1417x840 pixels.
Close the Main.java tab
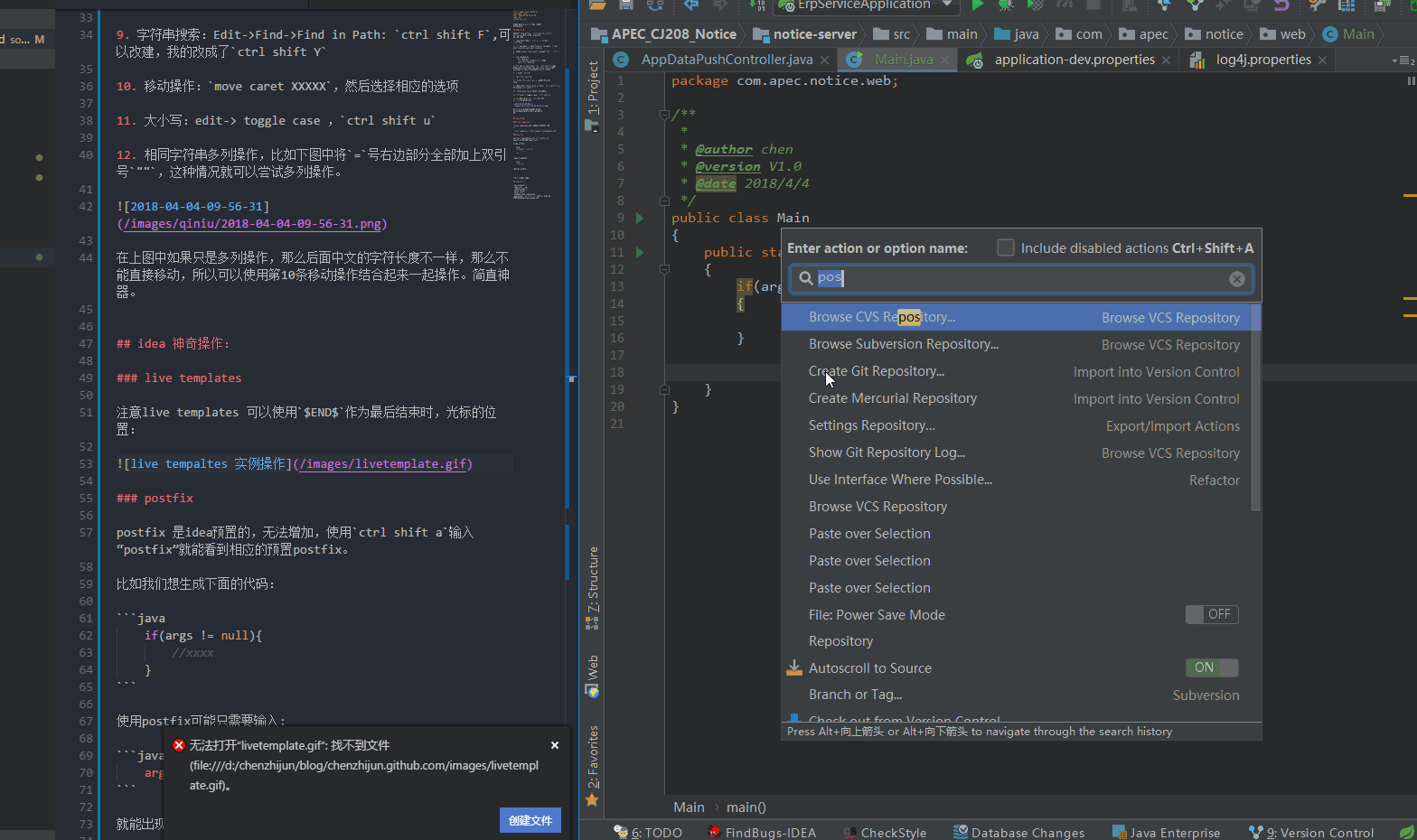point(945,61)
